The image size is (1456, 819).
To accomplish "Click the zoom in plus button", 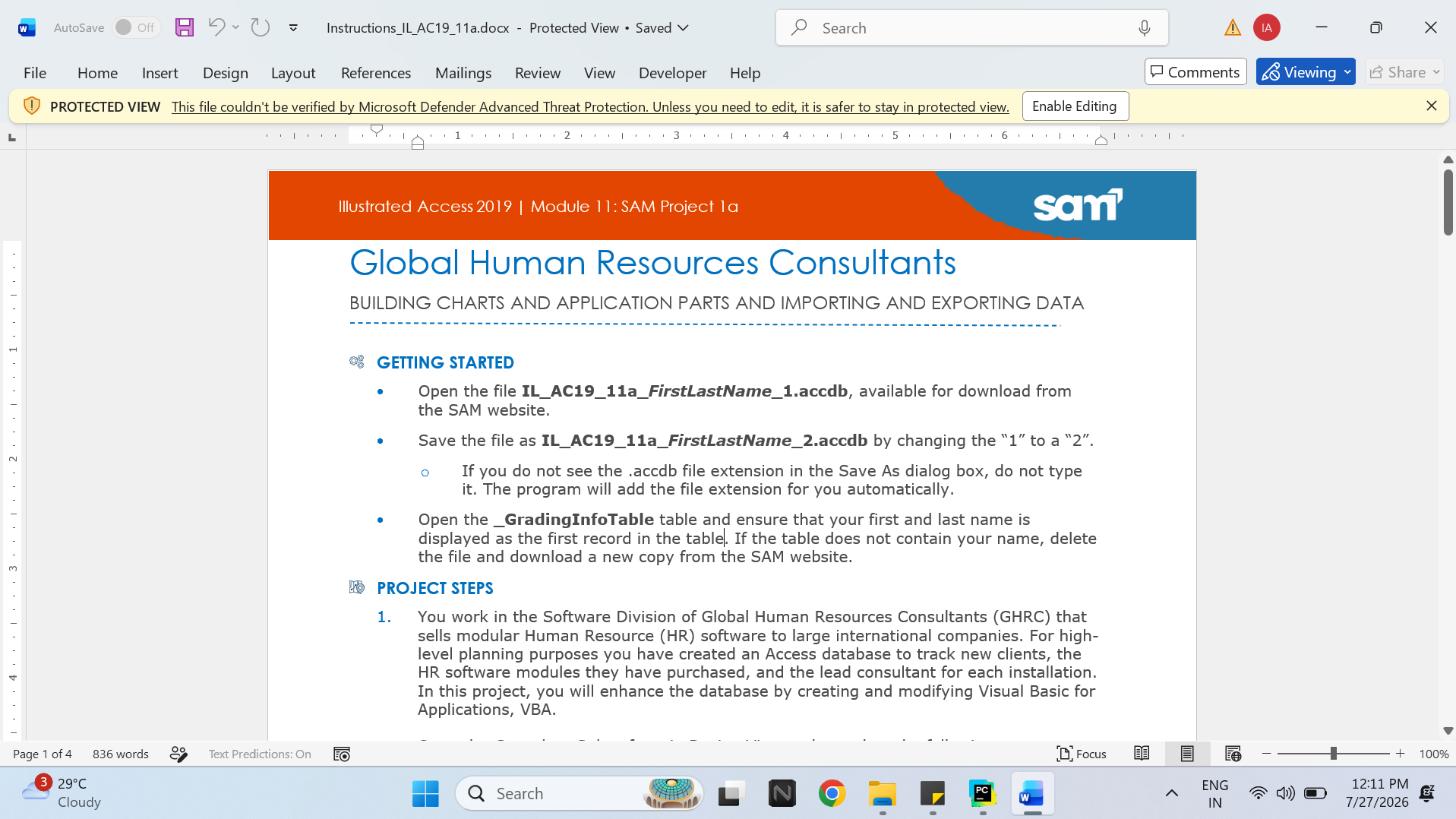I will (x=1401, y=754).
